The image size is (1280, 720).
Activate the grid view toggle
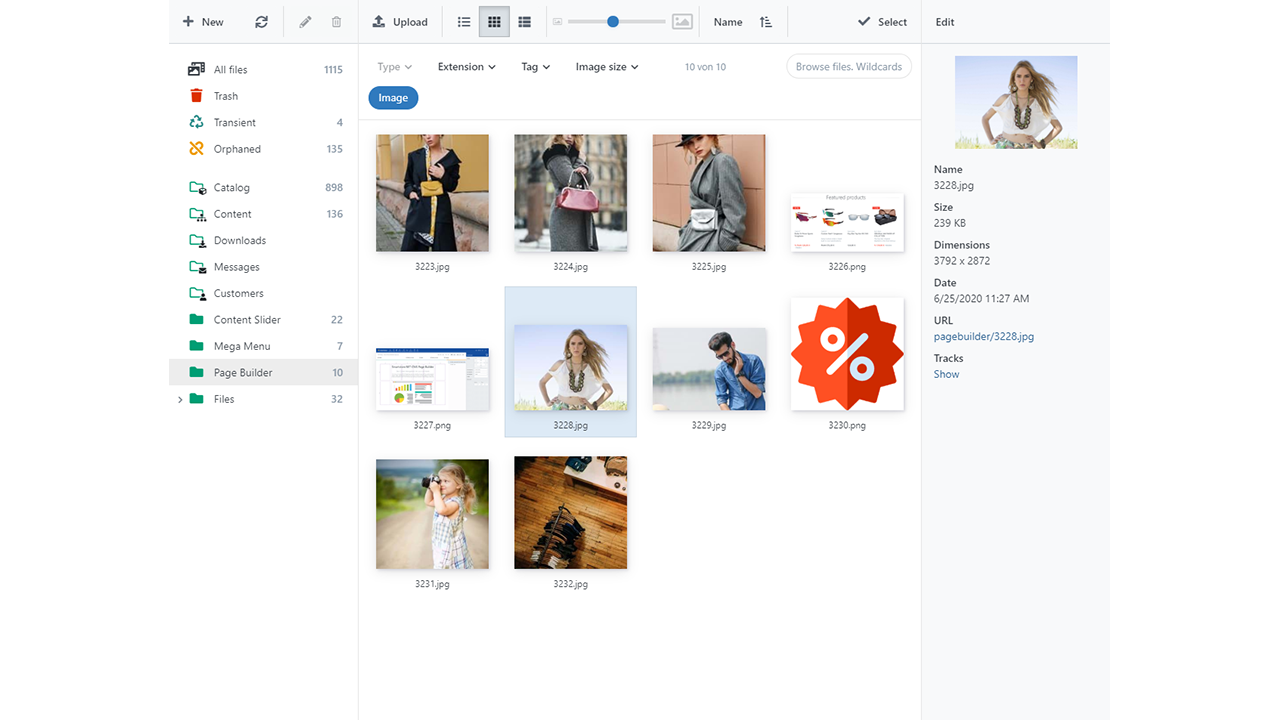(x=494, y=22)
